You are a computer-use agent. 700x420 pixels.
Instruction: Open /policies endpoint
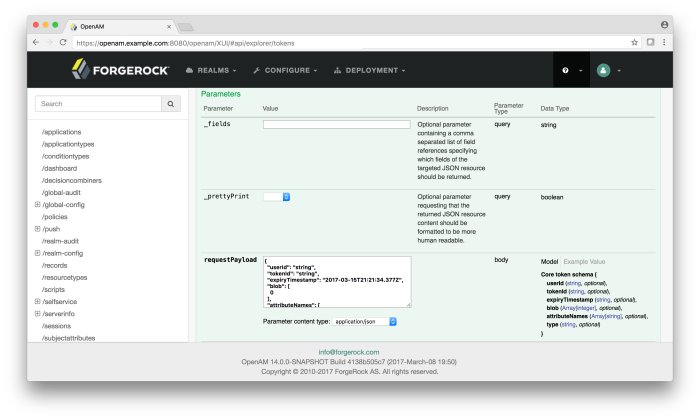click(x=54, y=216)
